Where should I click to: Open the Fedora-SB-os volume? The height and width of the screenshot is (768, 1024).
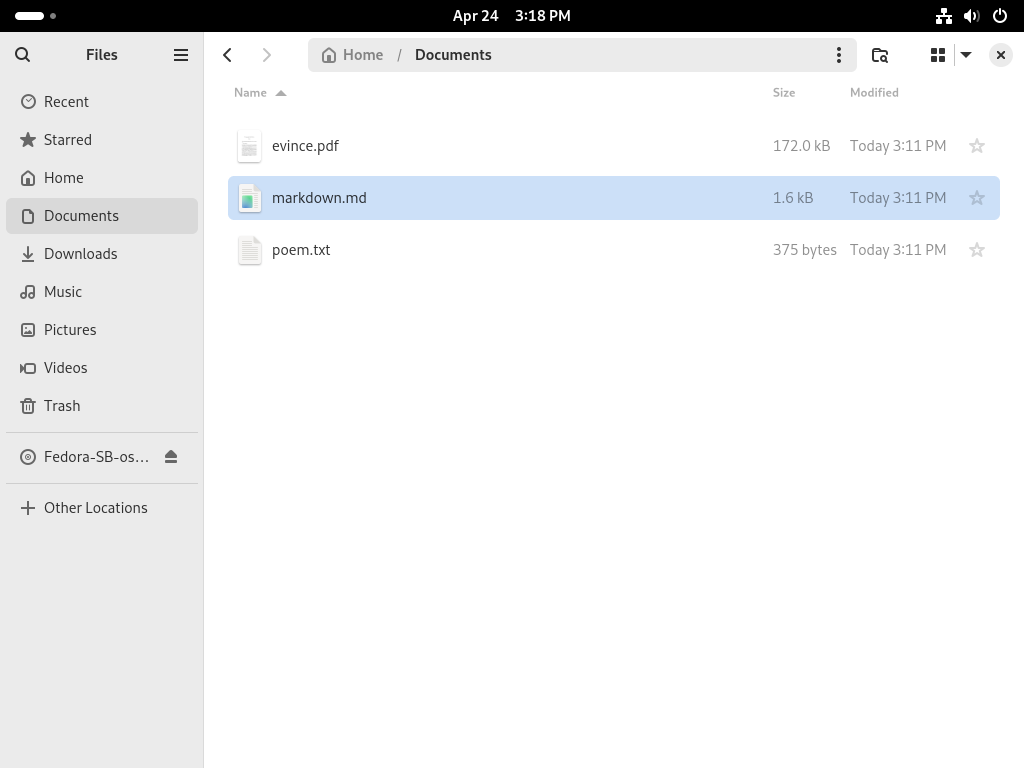[96, 456]
